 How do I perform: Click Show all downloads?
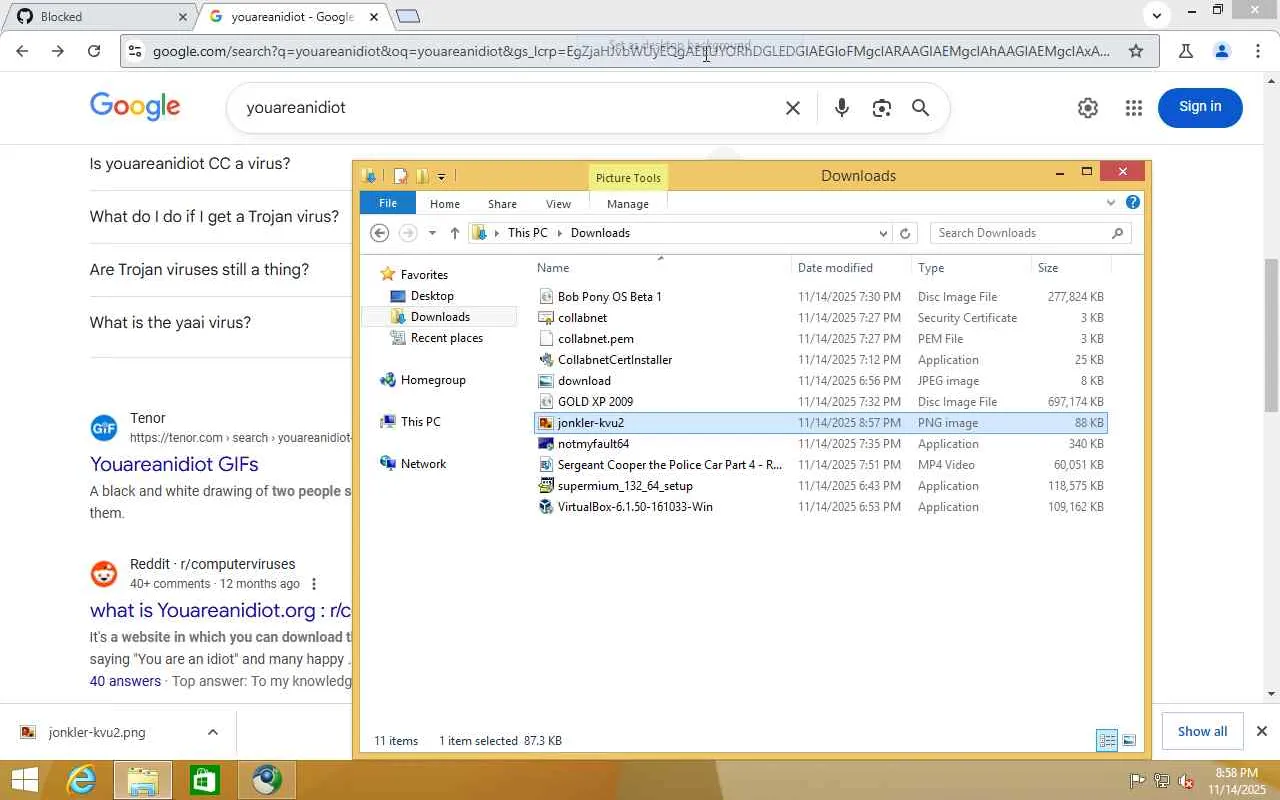click(x=1202, y=731)
